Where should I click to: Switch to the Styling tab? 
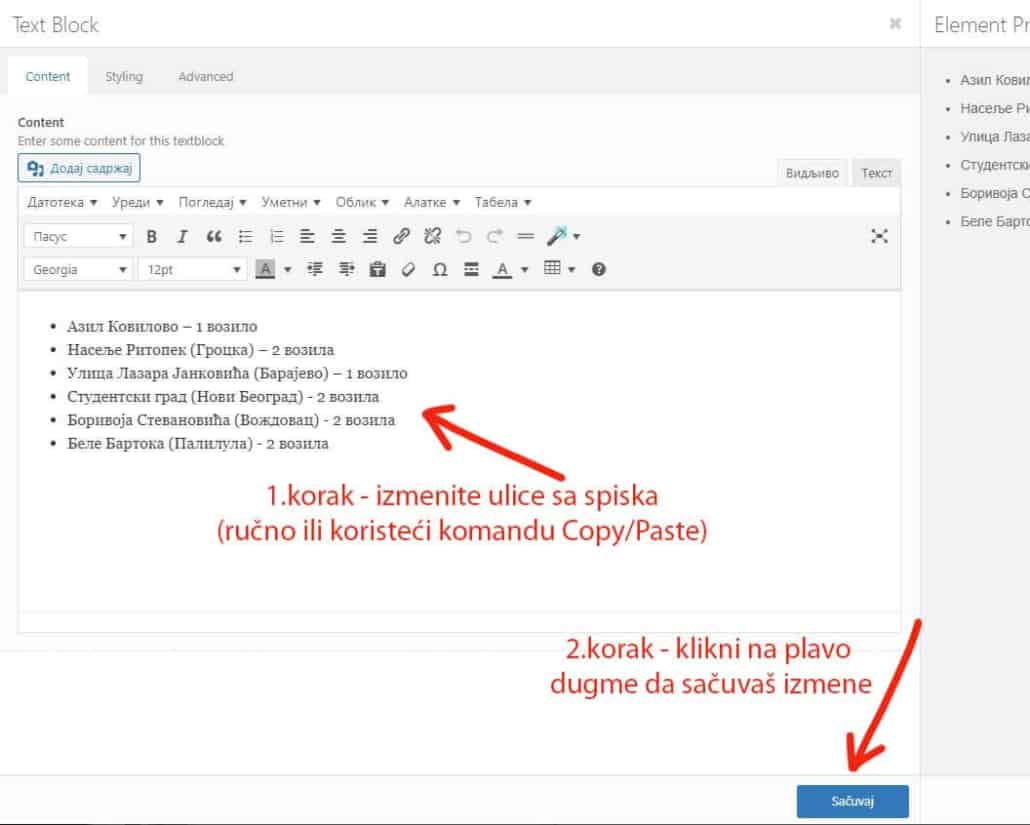[x=124, y=77]
